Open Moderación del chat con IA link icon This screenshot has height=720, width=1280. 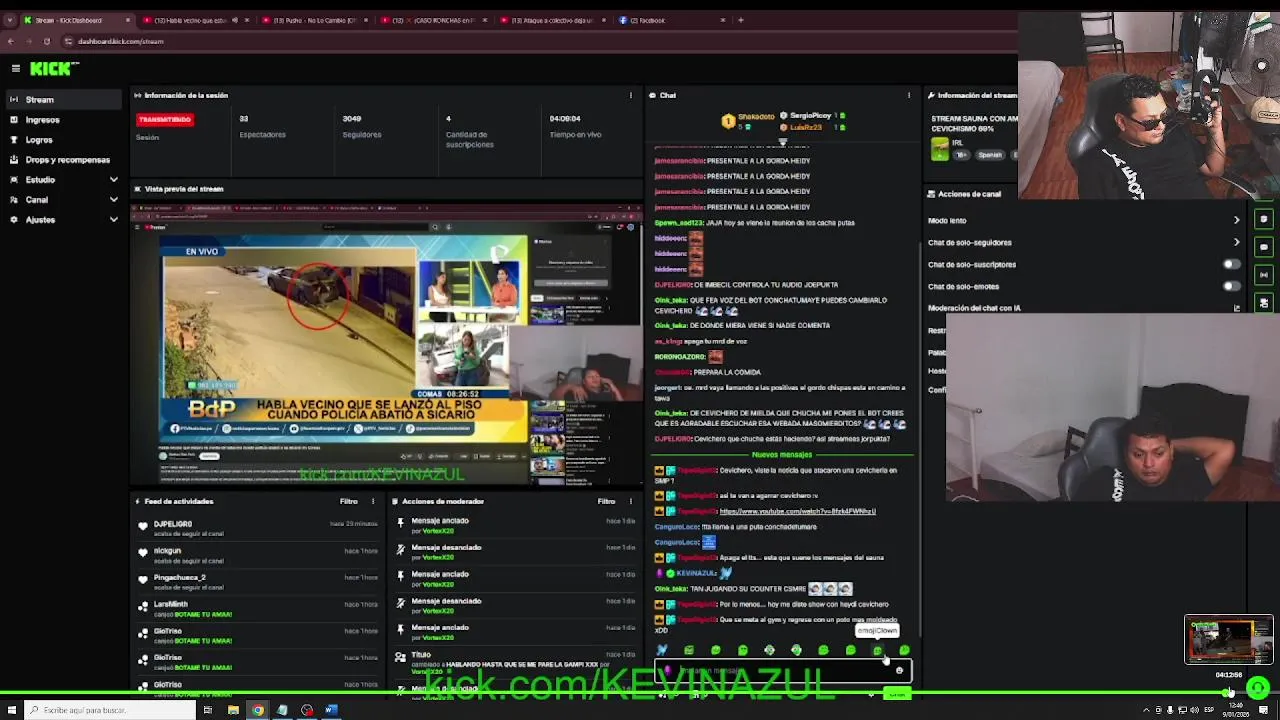pyautogui.click(x=1236, y=308)
